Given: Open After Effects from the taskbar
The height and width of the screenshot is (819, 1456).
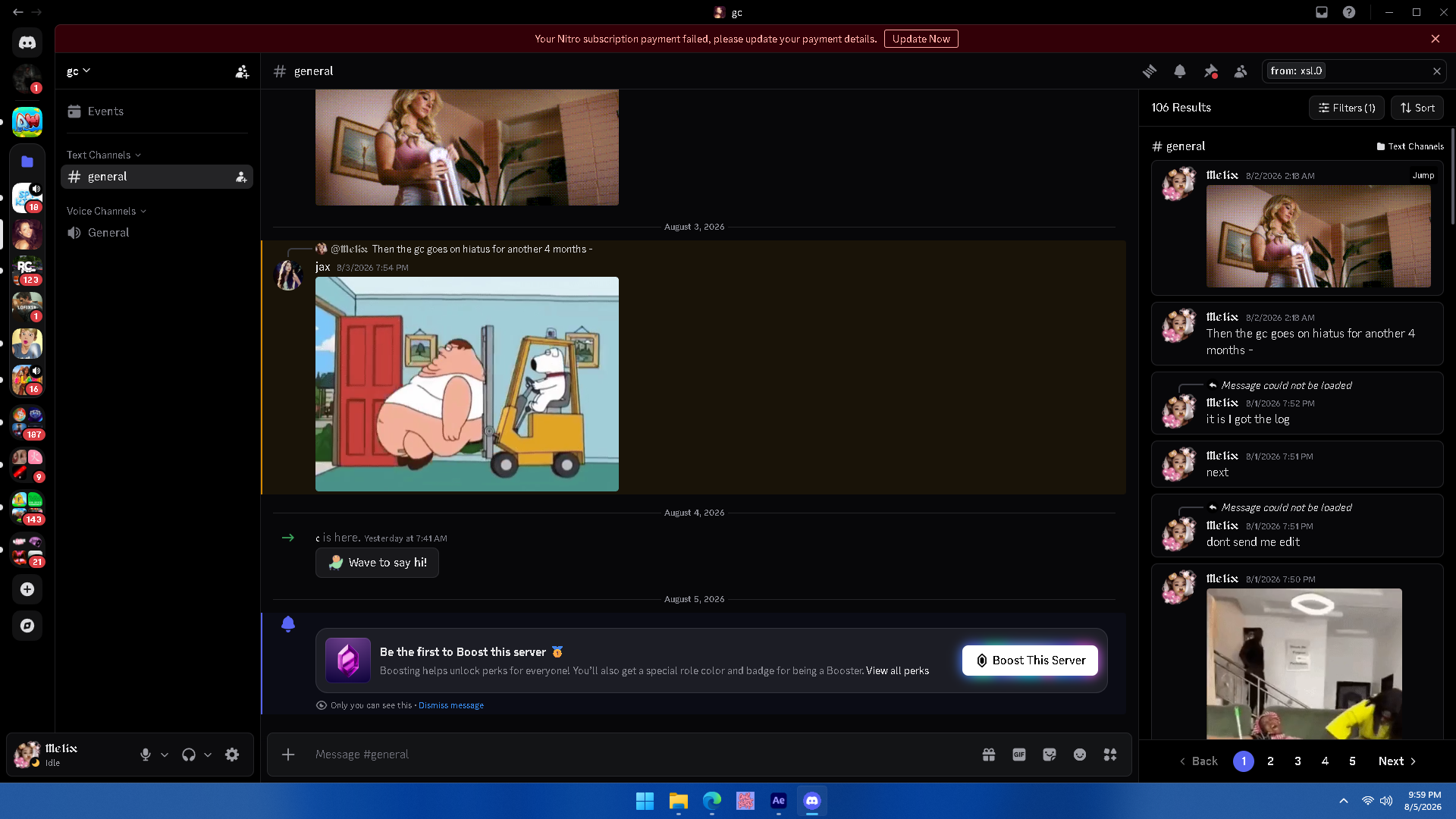Looking at the screenshot, I should coord(778,801).
